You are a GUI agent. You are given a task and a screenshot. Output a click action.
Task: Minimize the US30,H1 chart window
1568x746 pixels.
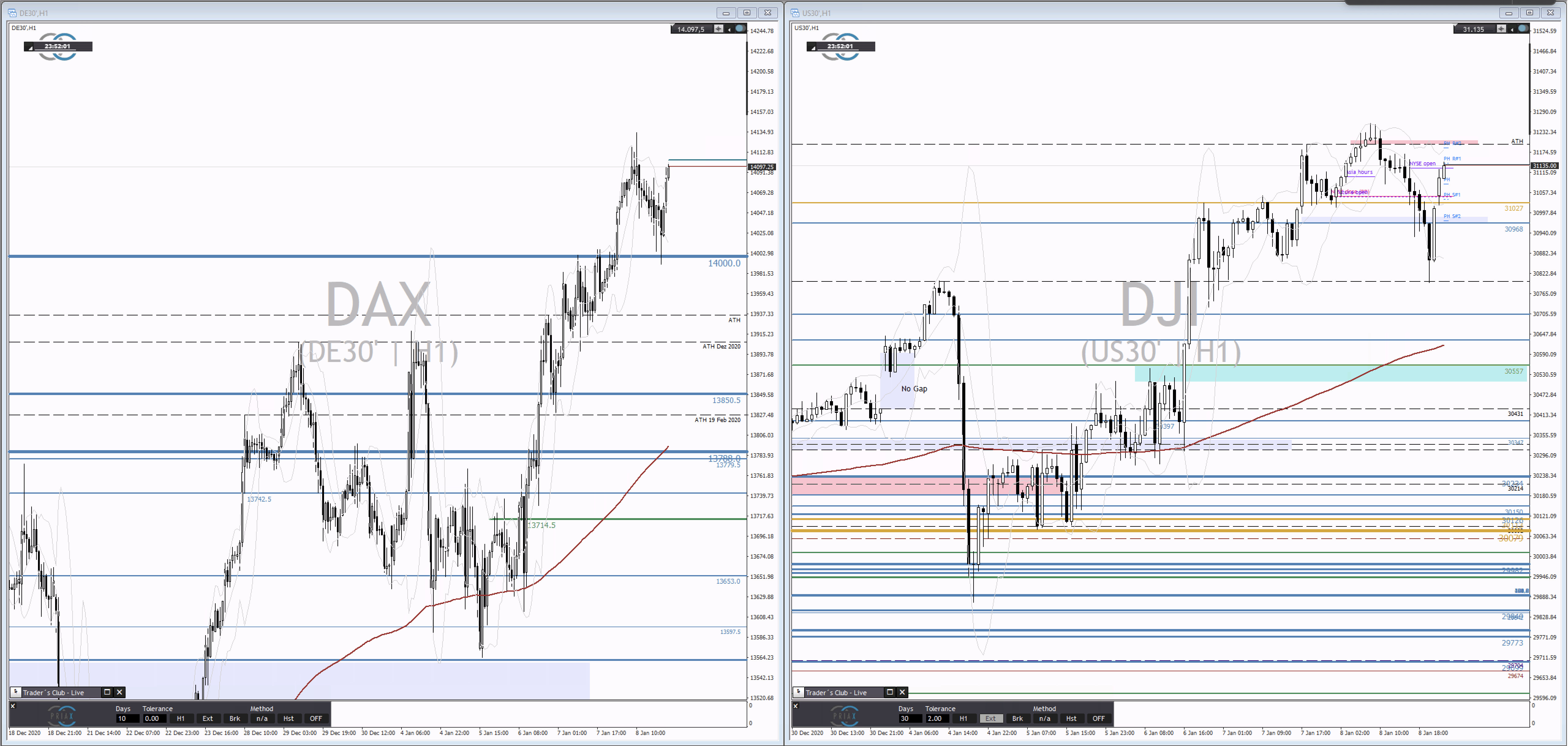1509,13
